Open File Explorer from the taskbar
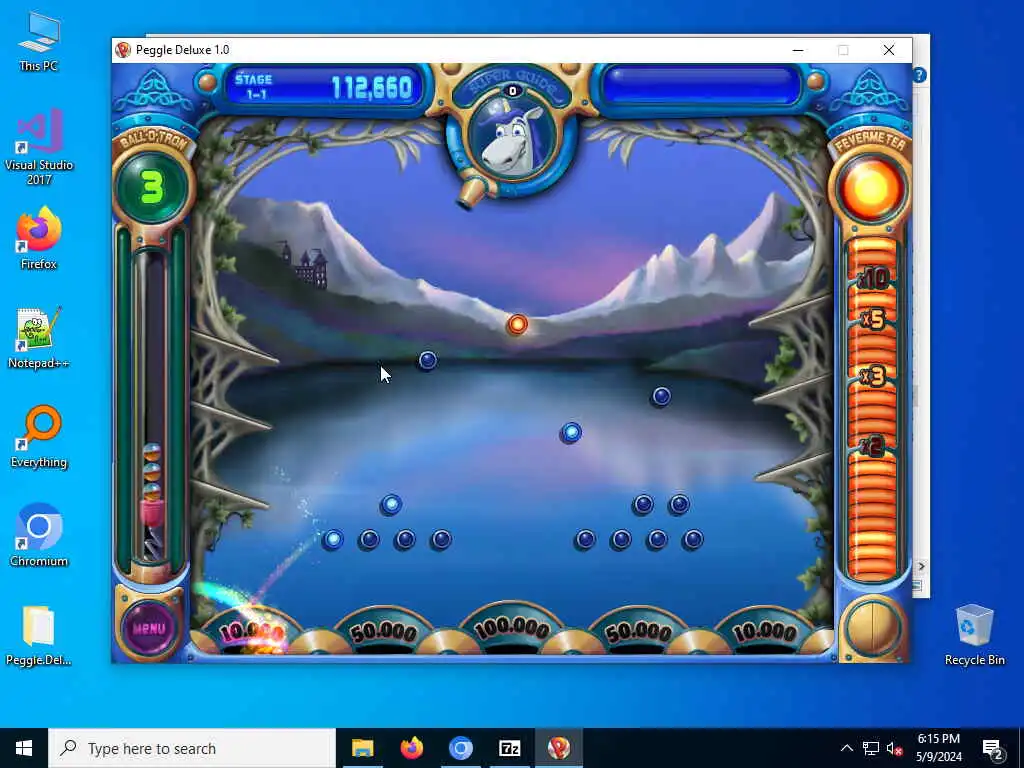The image size is (1024, 768). tap(362, 748)
